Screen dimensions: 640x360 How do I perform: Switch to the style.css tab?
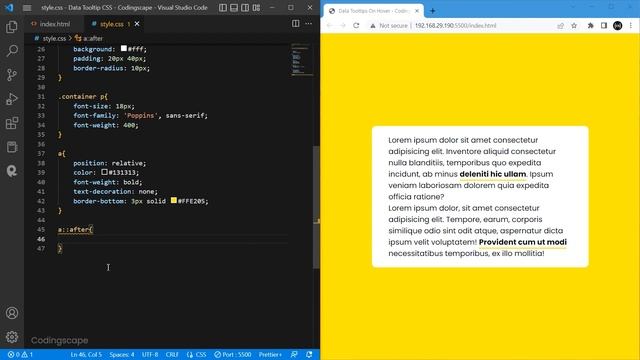coord(112,24)
